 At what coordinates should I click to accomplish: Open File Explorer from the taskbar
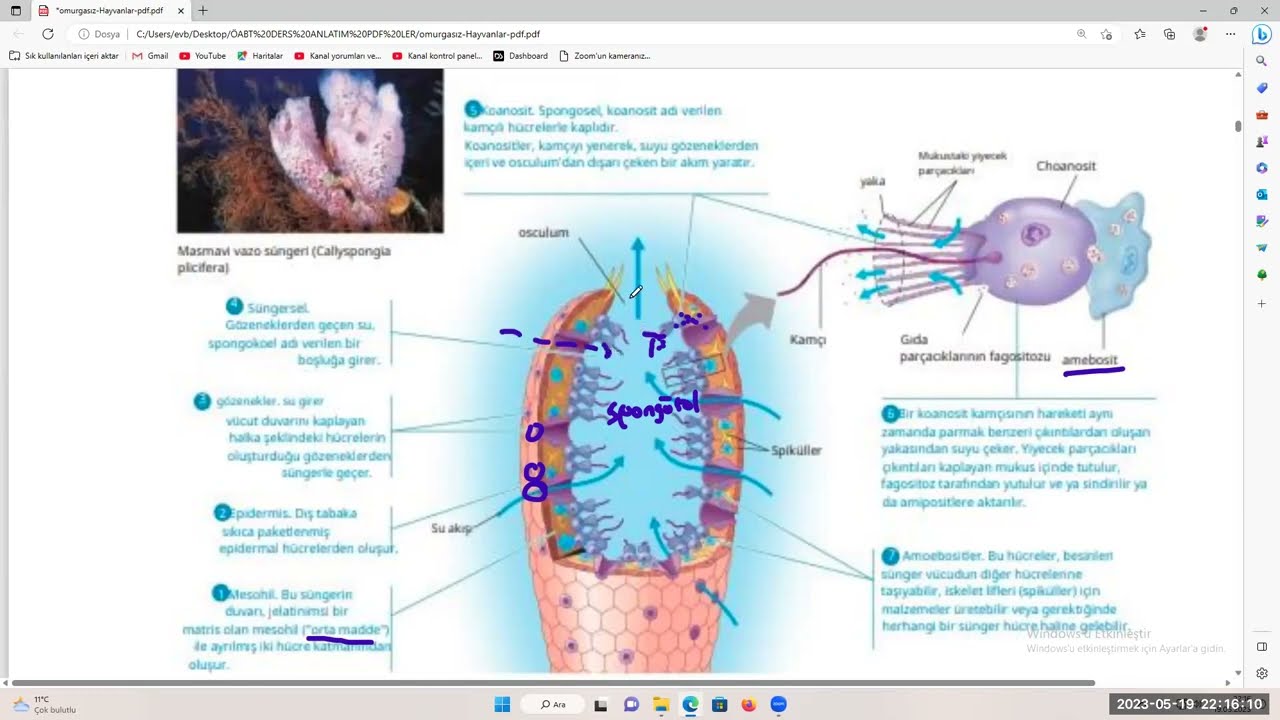click(660, 704)
